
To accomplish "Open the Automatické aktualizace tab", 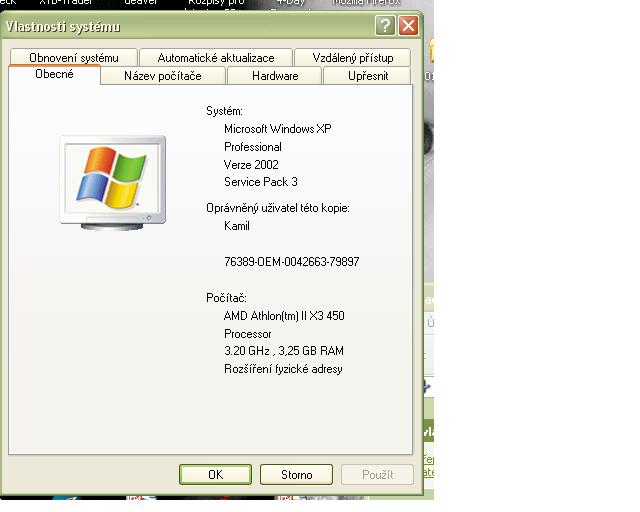I will [x=216, y=58].
